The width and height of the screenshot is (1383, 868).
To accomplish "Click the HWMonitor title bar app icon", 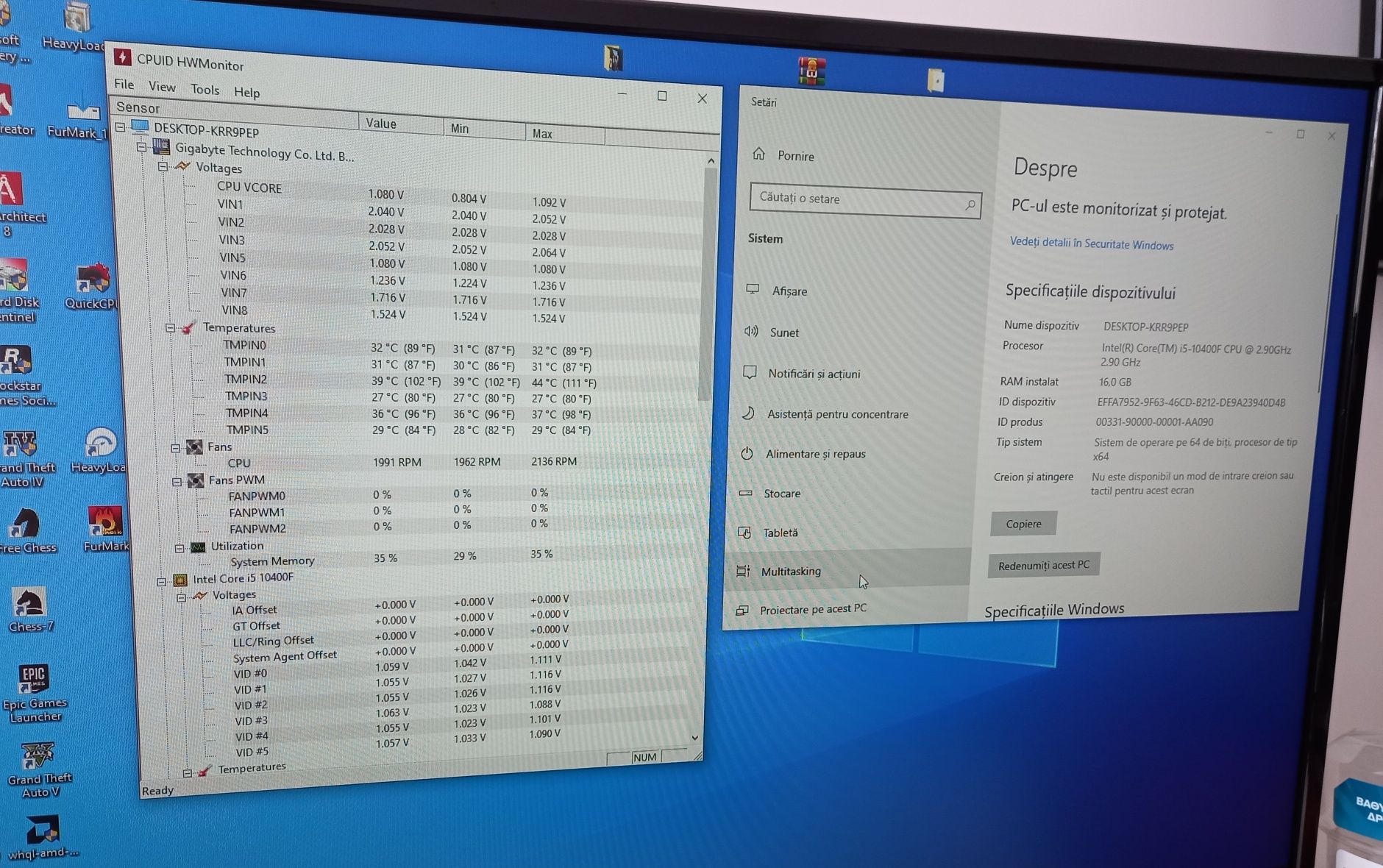I will pyautogui.click(x=123, y=57).
